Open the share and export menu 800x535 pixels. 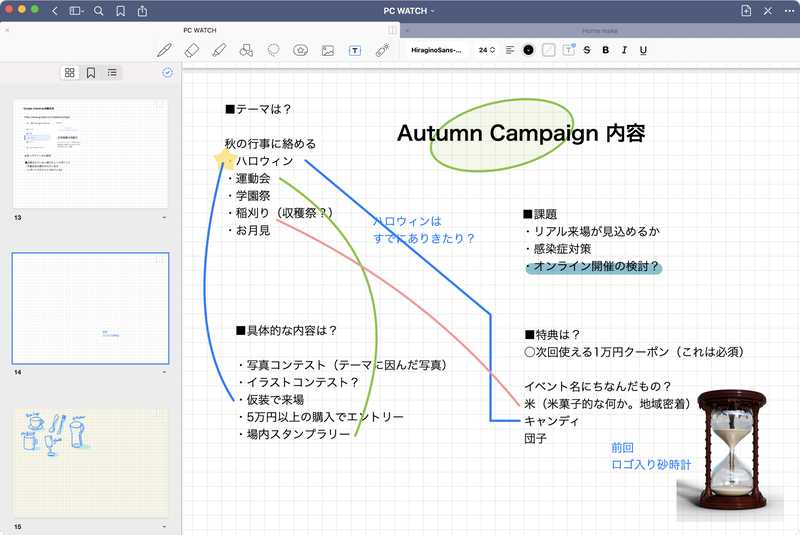(x=142, y=11)
